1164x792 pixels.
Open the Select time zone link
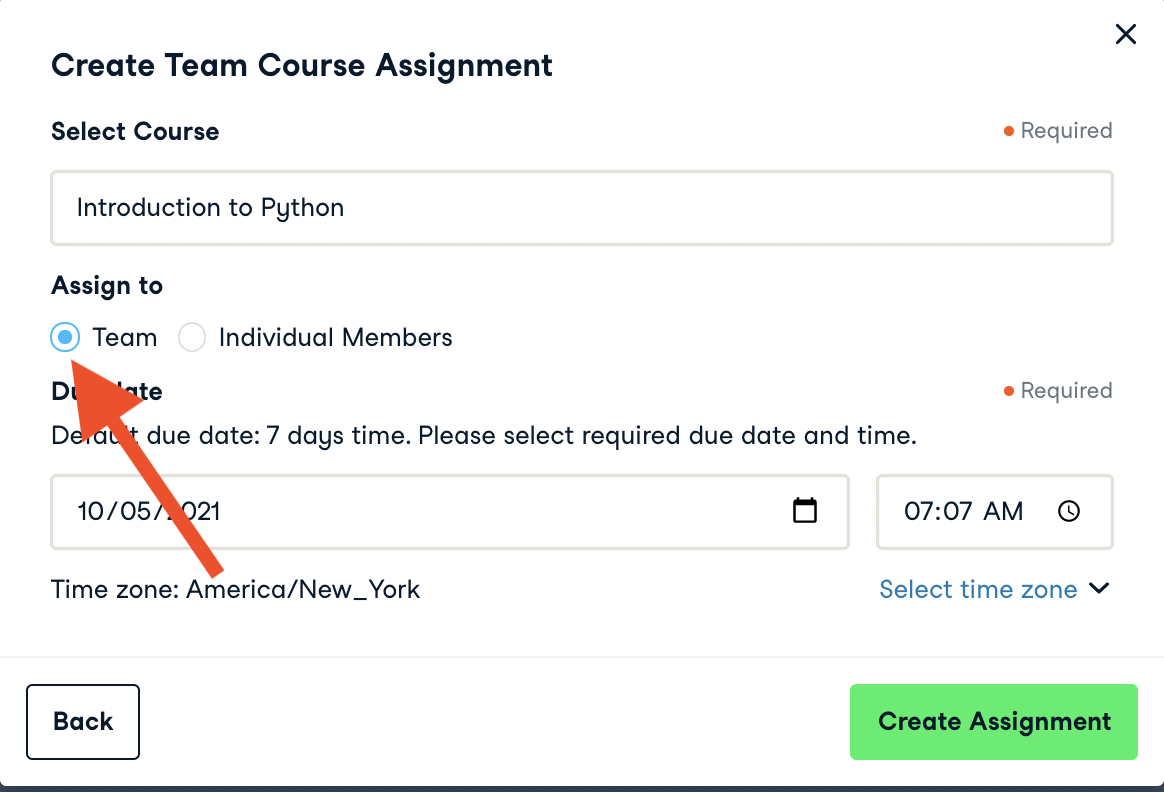(977, 590)
